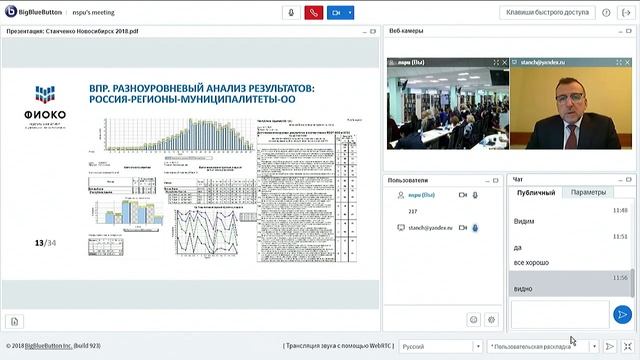Open the Пользовательская раскладка layout dropdown
Image resolution: width=640 pixels, height=360 pixels.
(543, 347)
